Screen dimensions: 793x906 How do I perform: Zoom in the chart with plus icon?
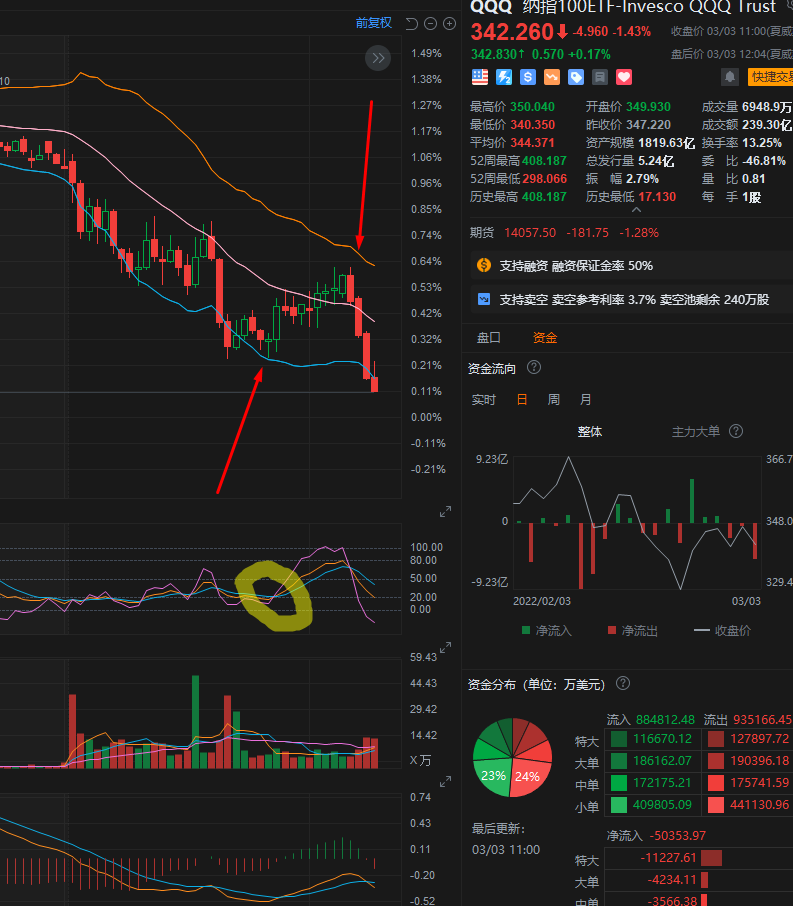click(449, 24)
